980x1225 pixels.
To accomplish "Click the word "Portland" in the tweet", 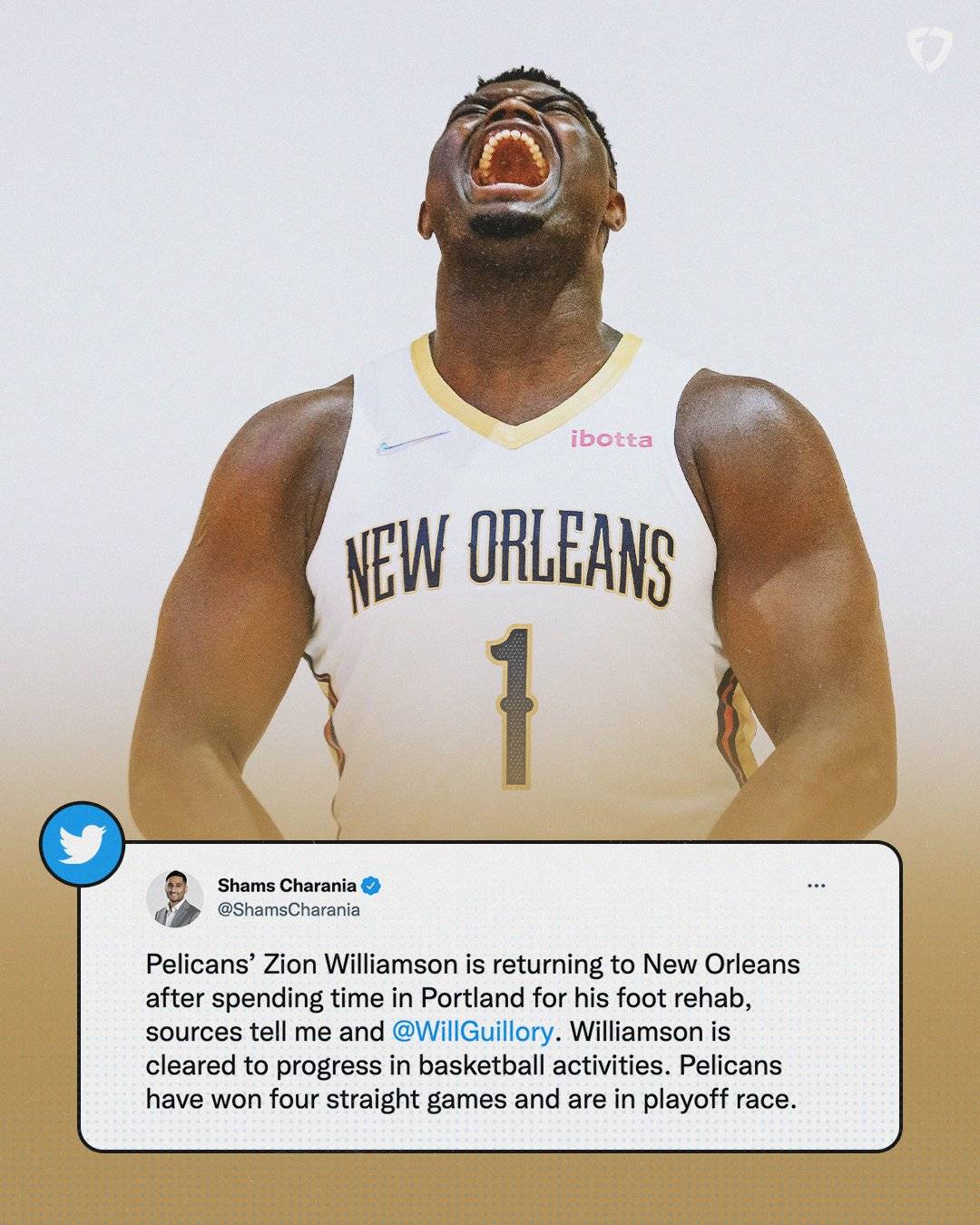I will 472,997.
